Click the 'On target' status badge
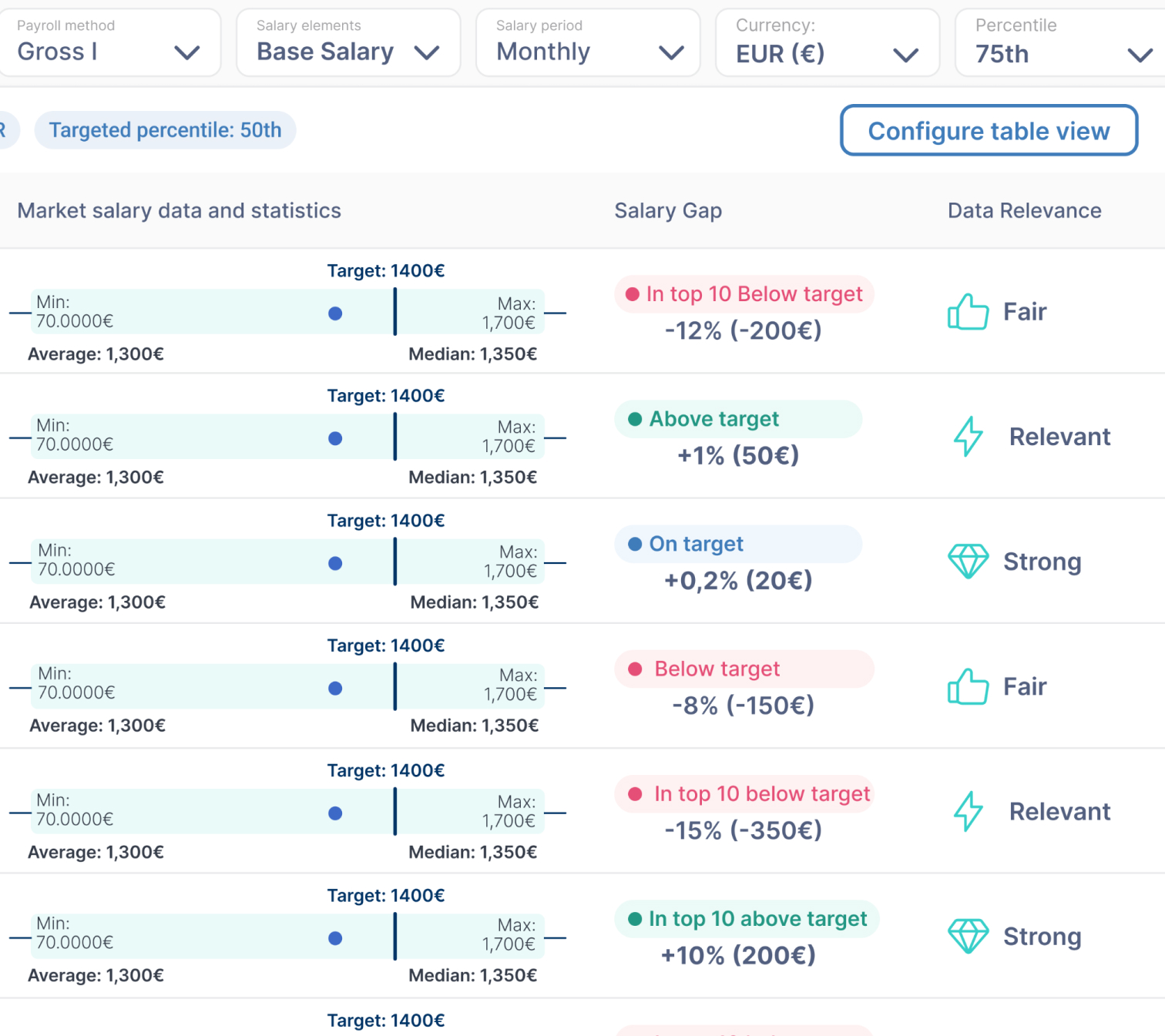This screenshot has width=1165, height=1036. click(738, 544)
